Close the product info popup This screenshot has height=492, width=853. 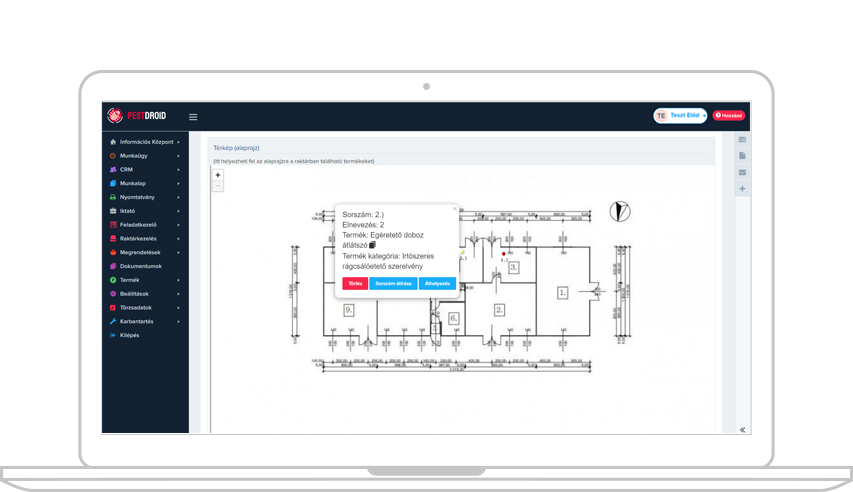tap(454, 209)
